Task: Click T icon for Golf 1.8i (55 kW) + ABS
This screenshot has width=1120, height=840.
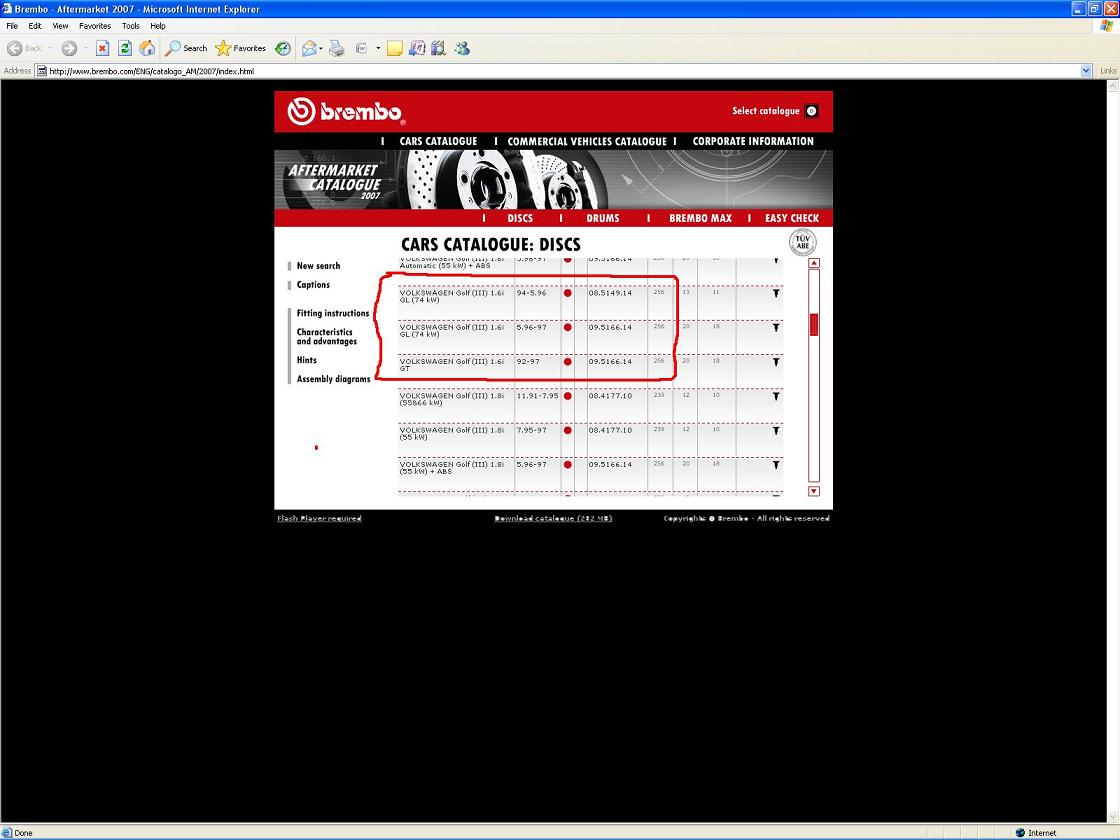Action: [x=776, y=464]
